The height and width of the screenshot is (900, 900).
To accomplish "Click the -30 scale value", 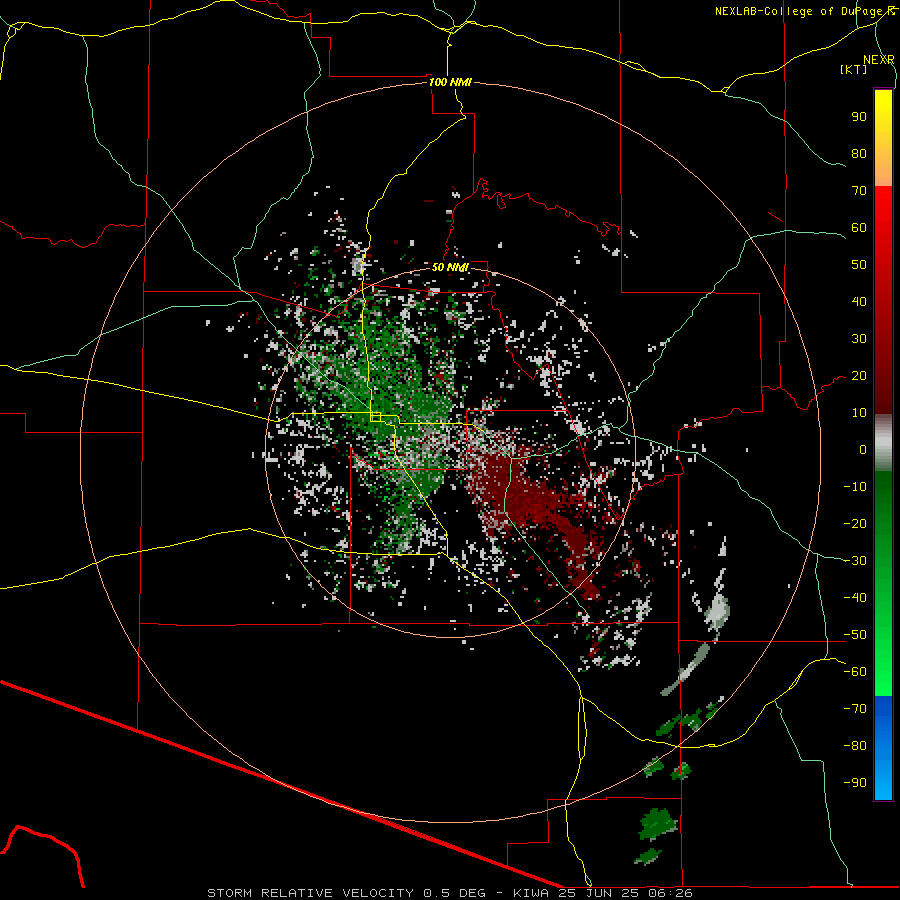I will [x=855, y=561].
